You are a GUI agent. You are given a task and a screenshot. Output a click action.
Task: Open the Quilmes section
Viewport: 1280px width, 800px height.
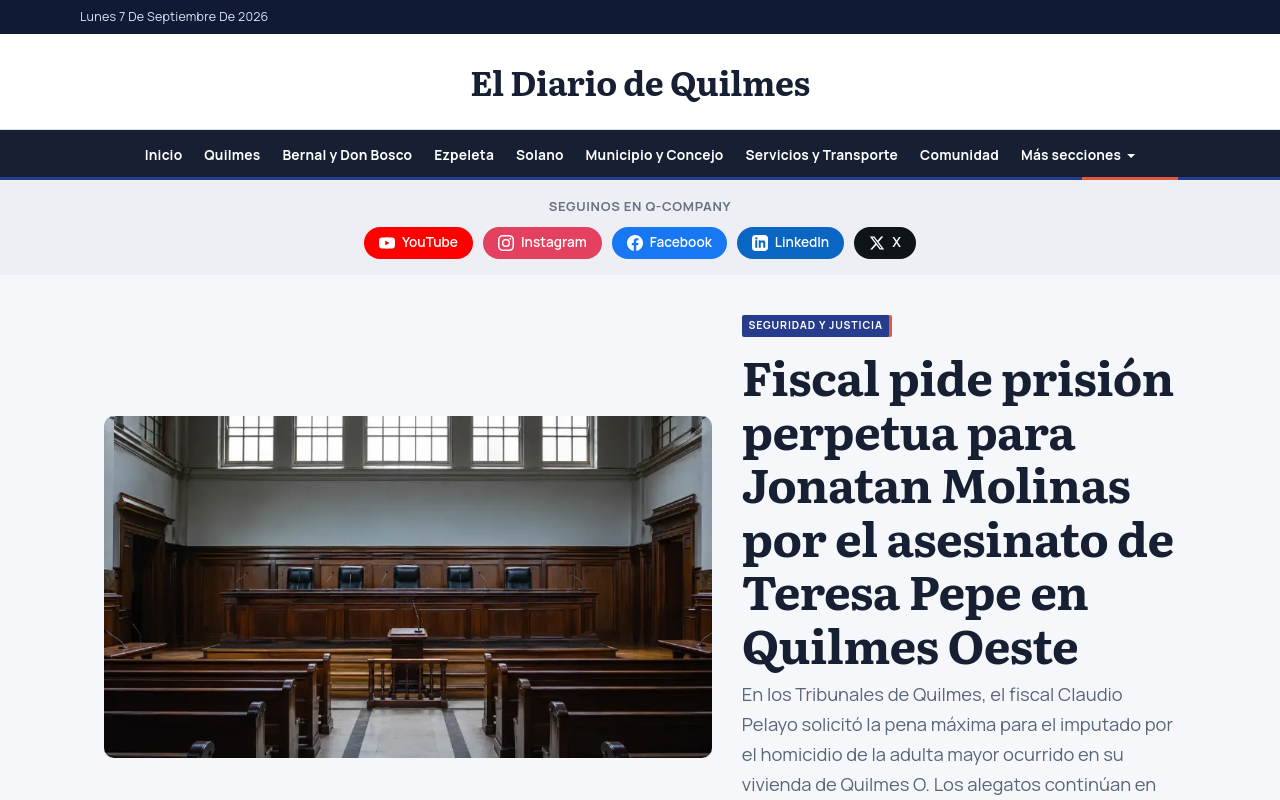coord(232,155)
